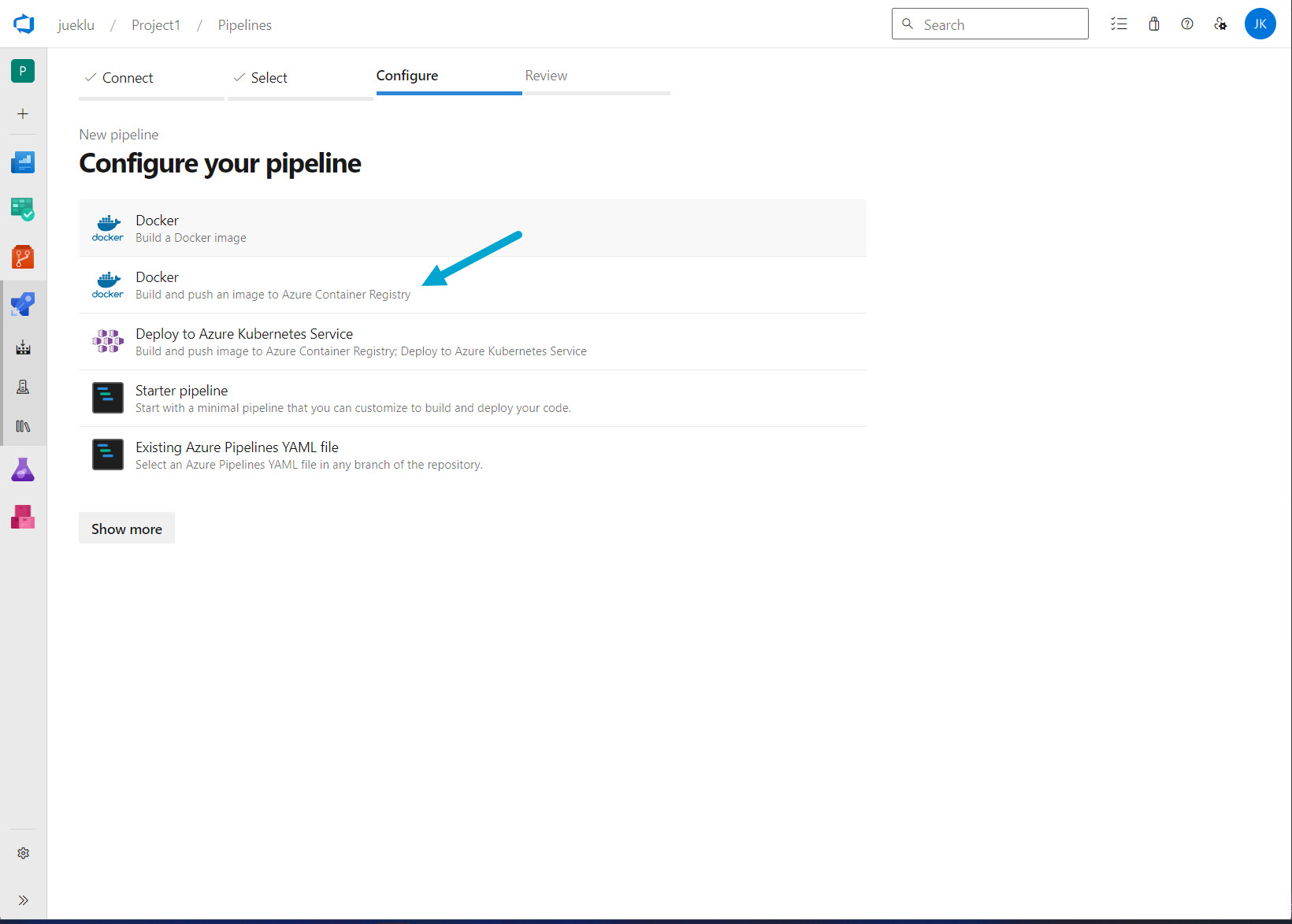Create new item with the plus icon
The image size is (1292, 924).
point(23,113)
